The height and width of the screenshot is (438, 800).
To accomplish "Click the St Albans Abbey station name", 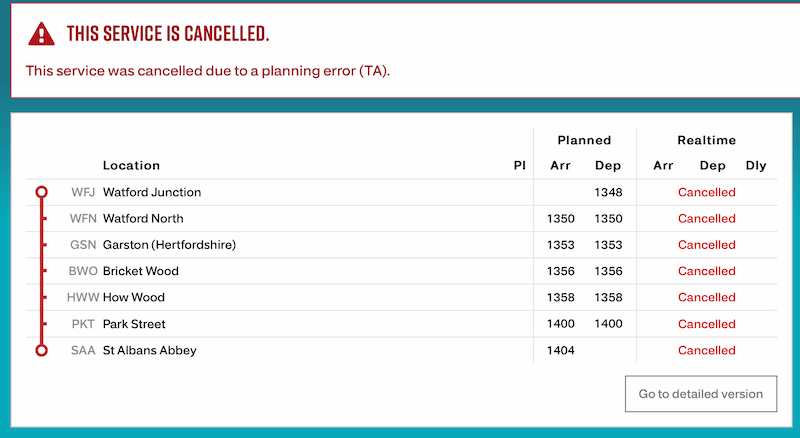I will [150, 350].
